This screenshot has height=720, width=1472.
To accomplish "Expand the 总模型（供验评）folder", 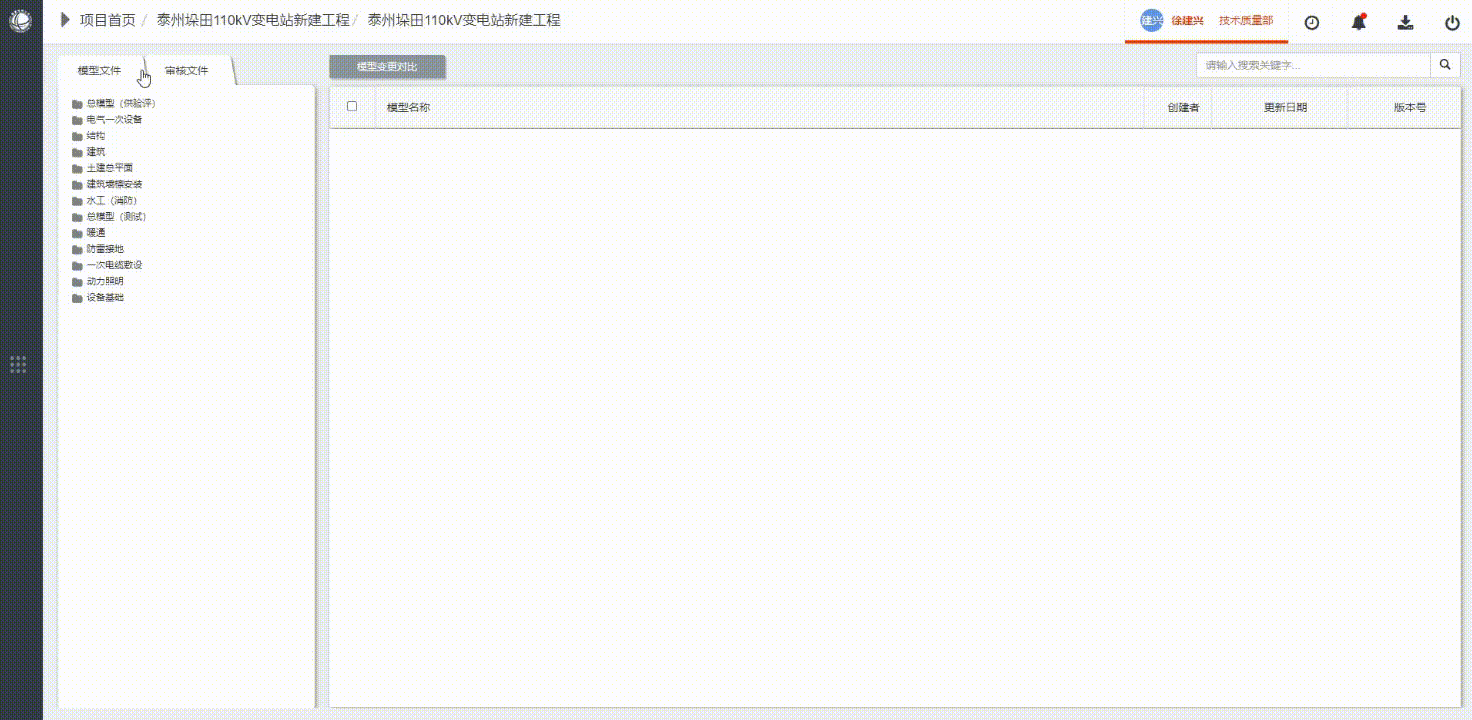I will click(120, 104).
